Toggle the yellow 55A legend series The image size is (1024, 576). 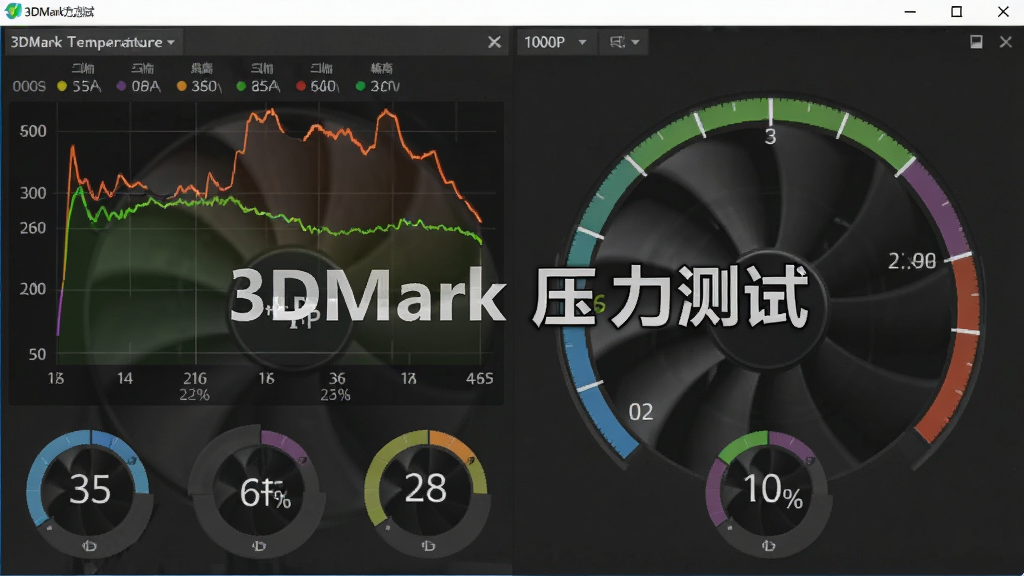tap(79, 86)
